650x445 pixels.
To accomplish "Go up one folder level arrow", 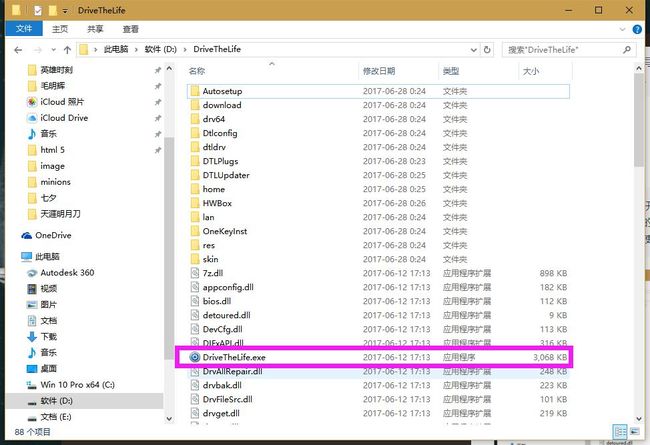I will coord(67,50).
